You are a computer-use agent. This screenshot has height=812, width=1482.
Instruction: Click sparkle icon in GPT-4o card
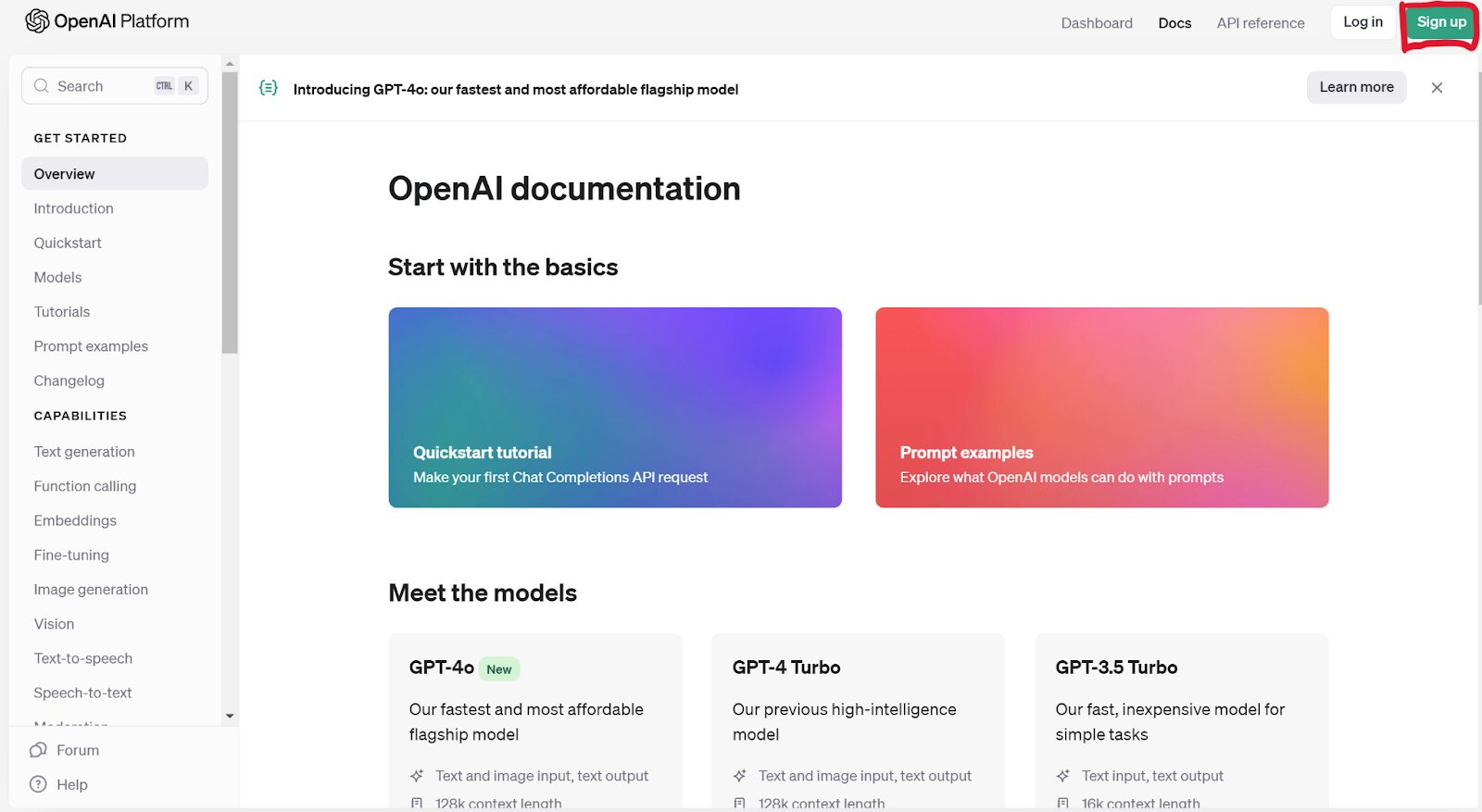[417, 776]
